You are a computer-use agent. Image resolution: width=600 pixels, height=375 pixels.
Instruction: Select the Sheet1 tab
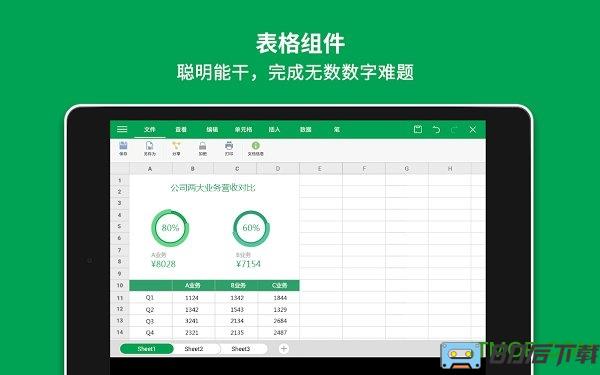click(x=147, y=349)
